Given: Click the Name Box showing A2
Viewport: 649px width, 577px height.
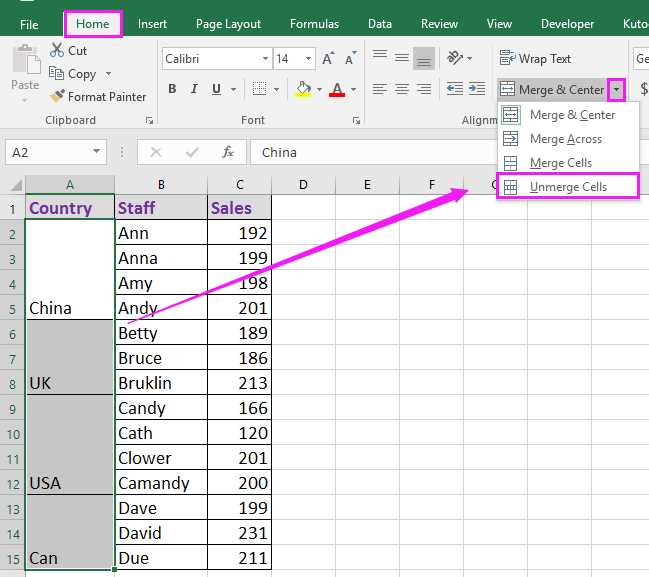Looking at the screenshot, I should pos(48,152).
